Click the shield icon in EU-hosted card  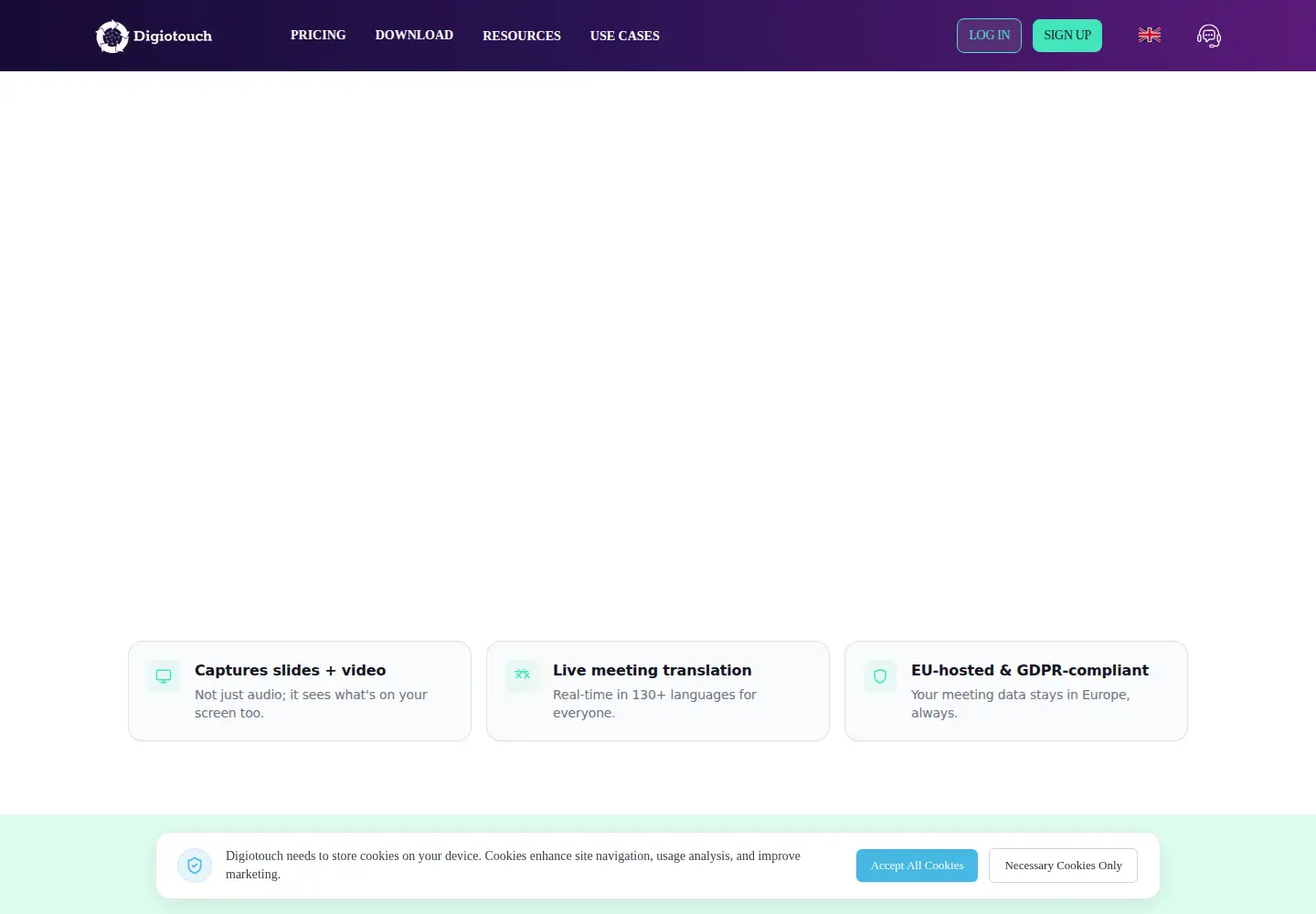tap(880, 676)
